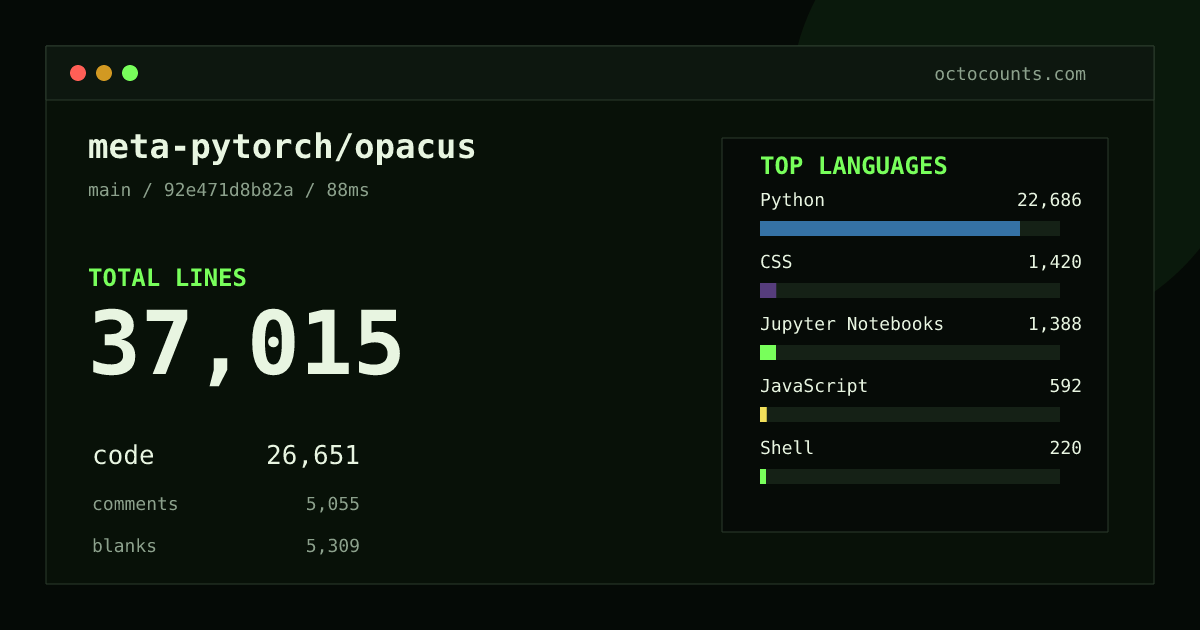Click the TOTAL LINES heading

(x=167, y=278)
